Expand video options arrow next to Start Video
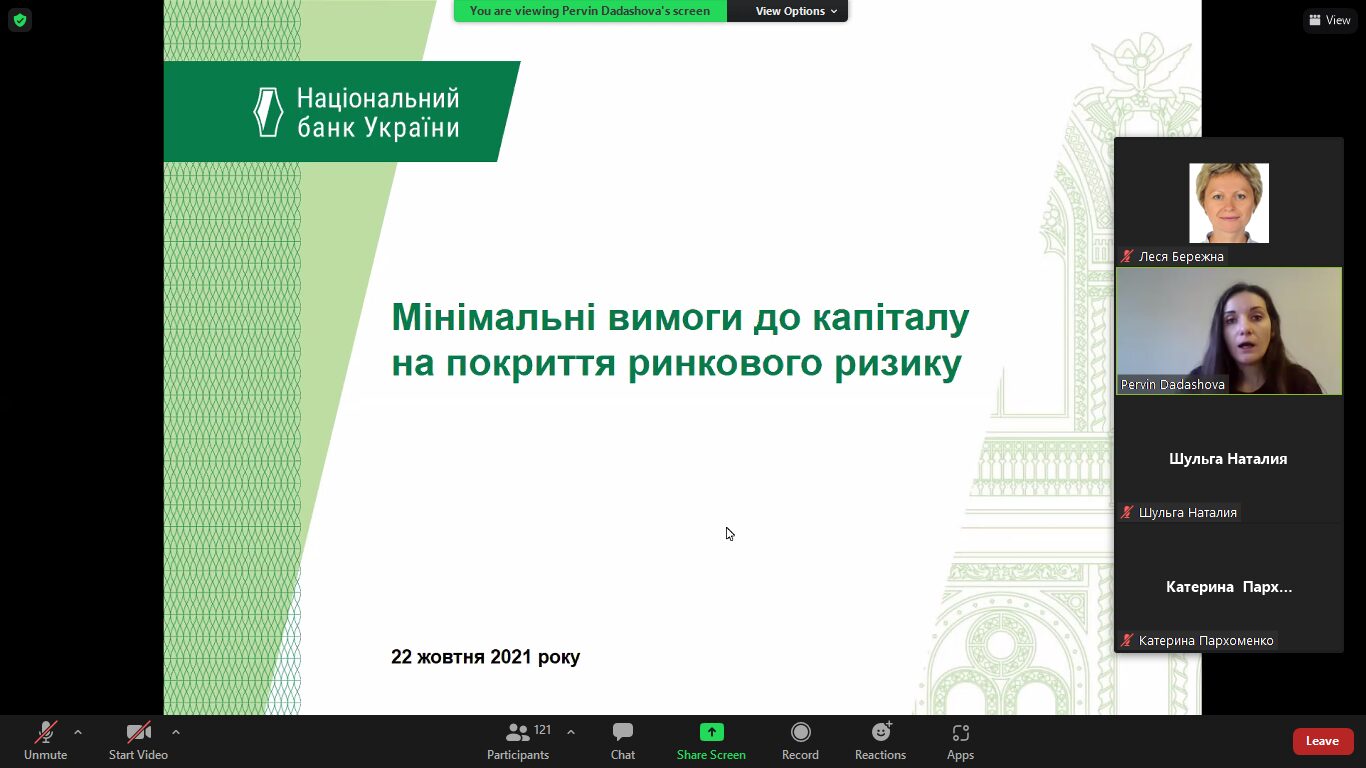 [x=176, y=732]
